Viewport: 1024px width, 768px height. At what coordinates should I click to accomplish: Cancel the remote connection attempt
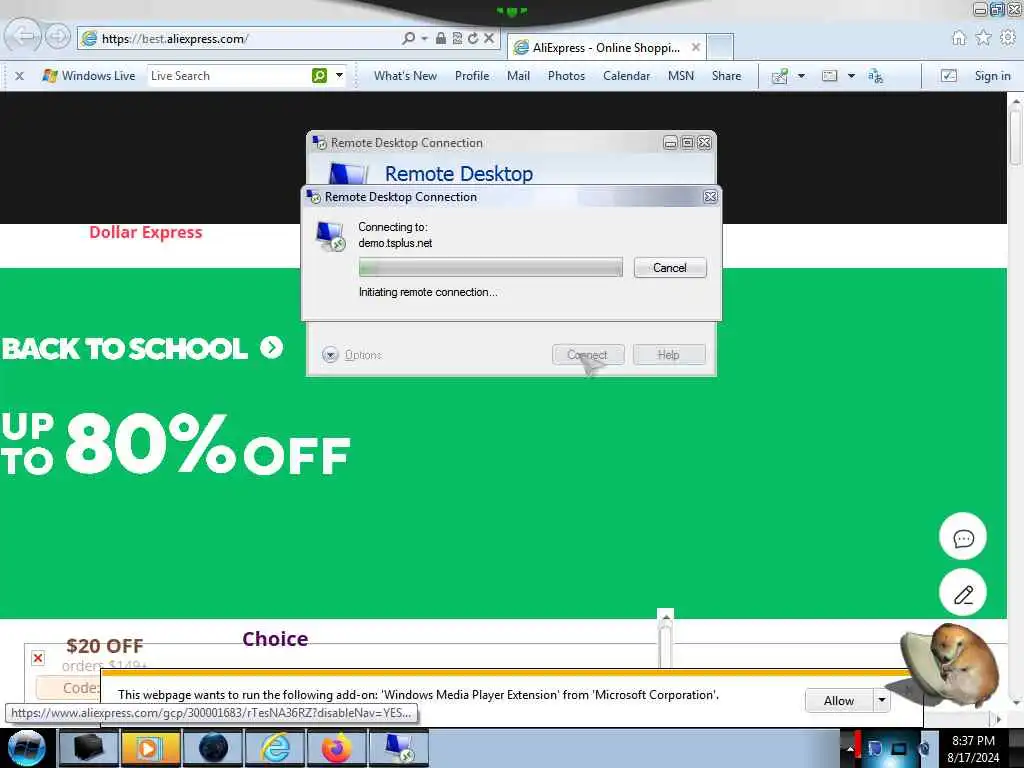(669, 268)
